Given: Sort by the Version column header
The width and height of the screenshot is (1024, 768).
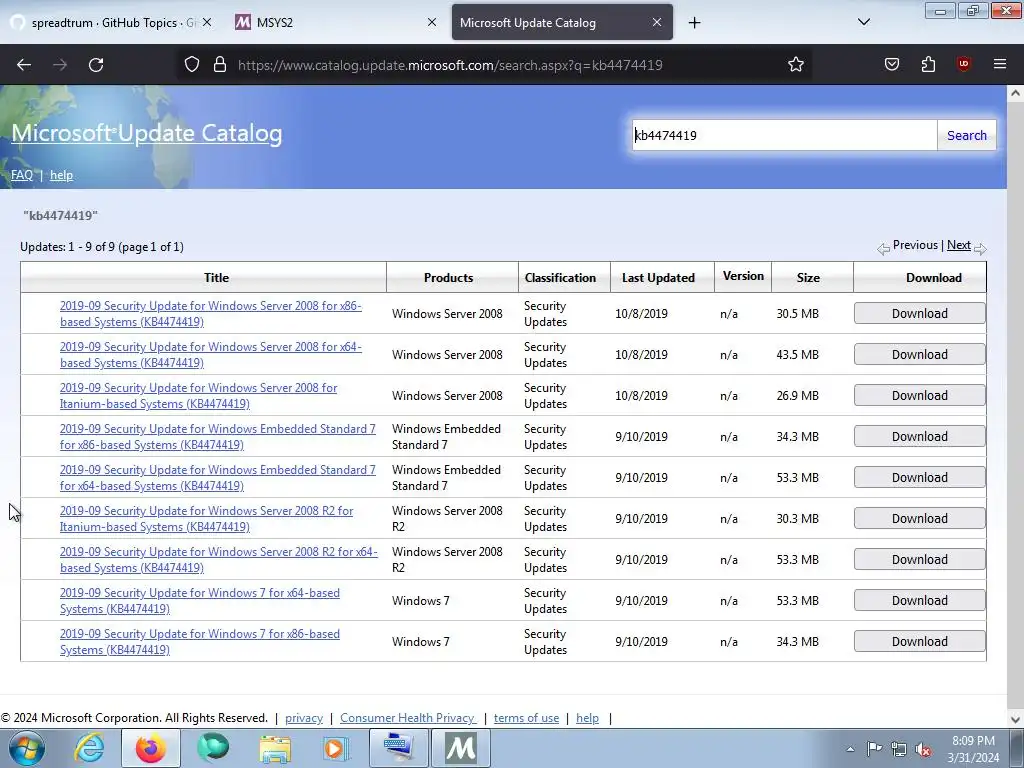Looking at the screenshot, I should tap(743, 276).
